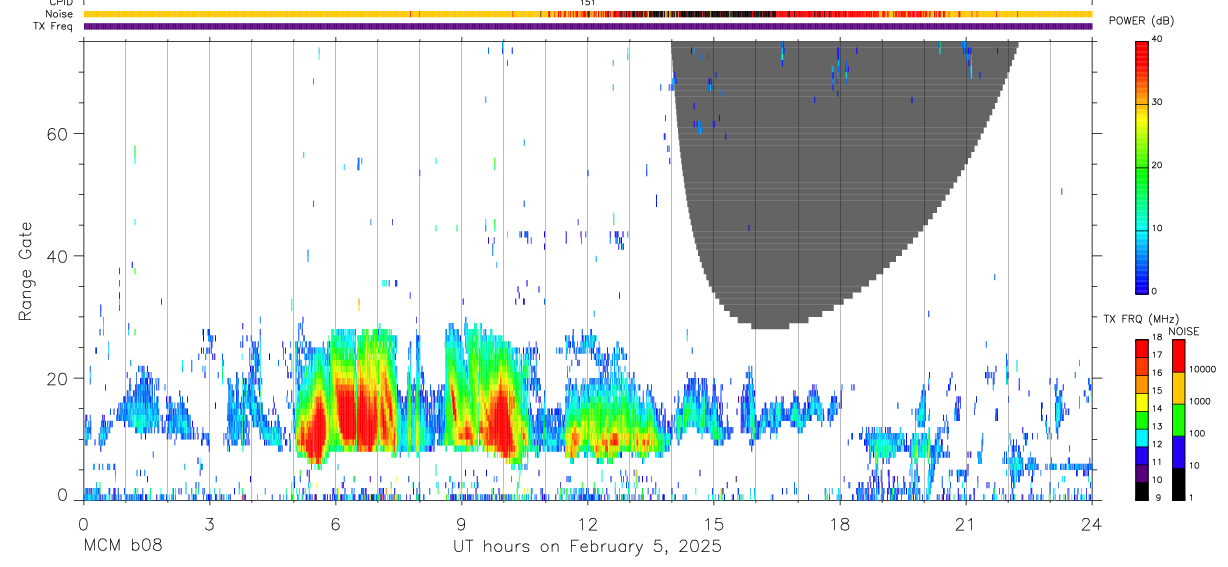Click the "POWER (dB)" legend title

[1141, 22]
